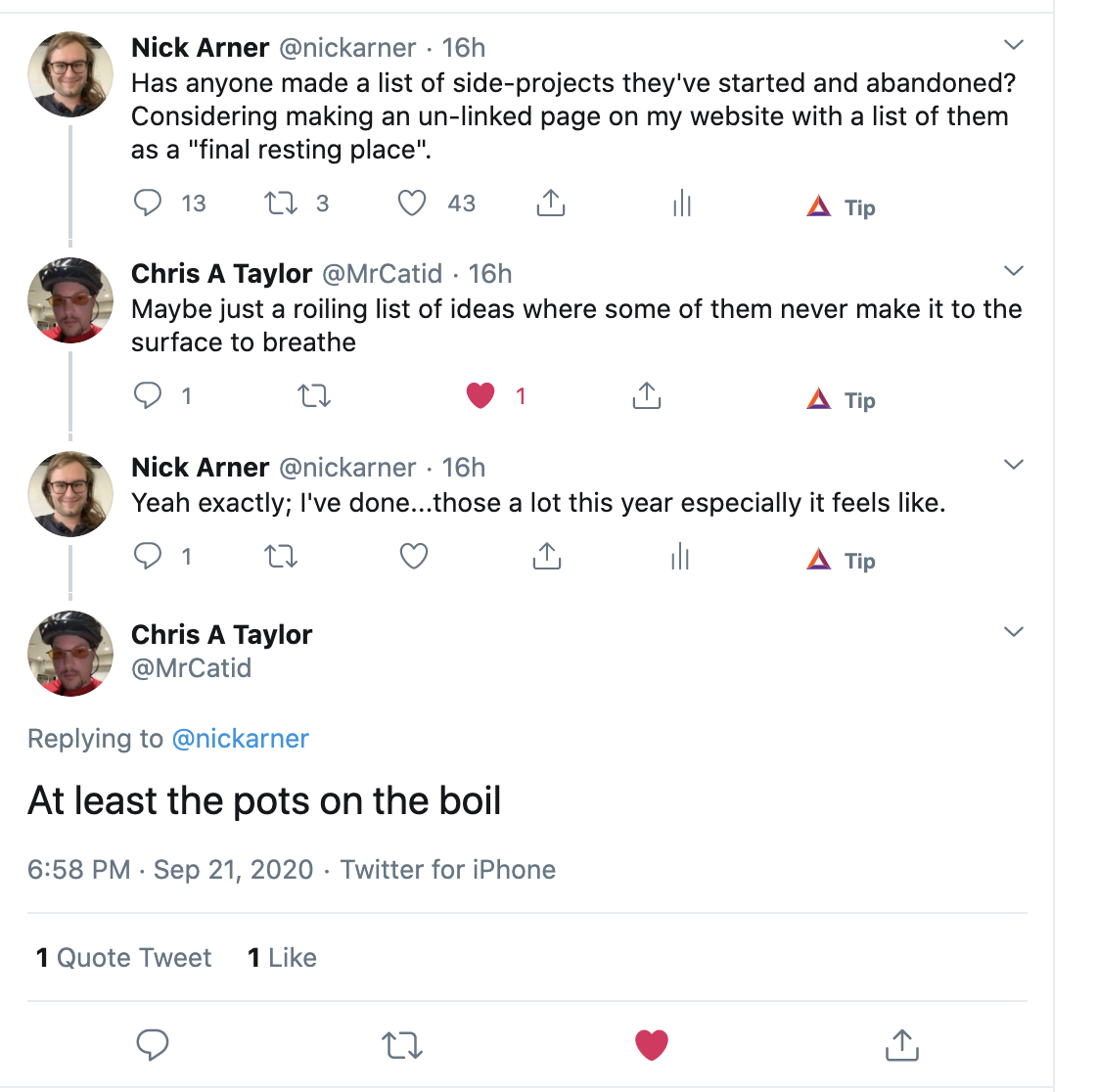Like the tweet with 43 likes

pos(412,203)
